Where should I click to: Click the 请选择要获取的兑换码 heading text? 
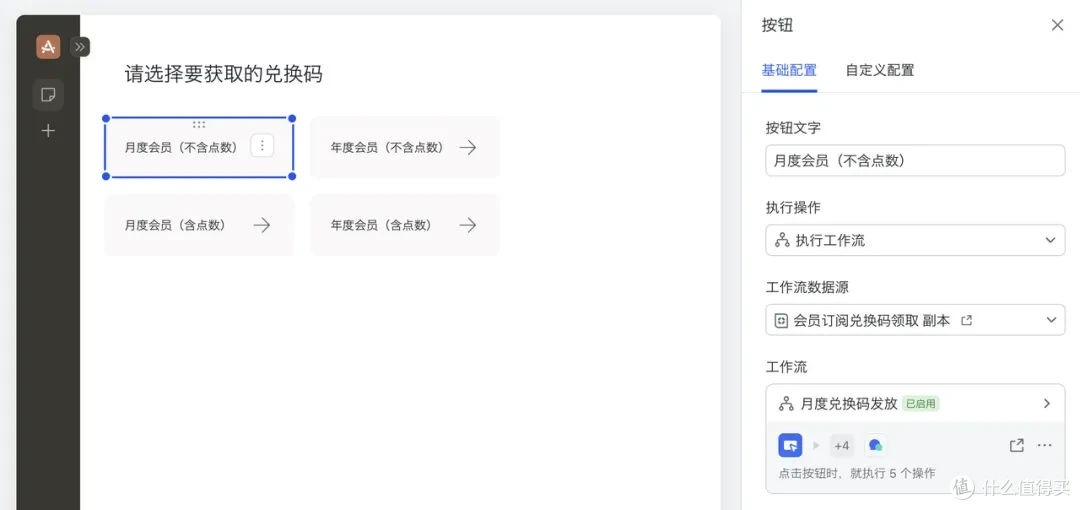(x=224, y=74)
